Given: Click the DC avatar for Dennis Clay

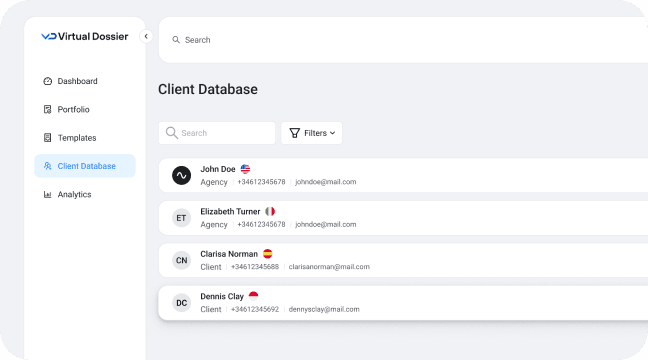Looking at the screenshot, I should (x=181, y=303).
